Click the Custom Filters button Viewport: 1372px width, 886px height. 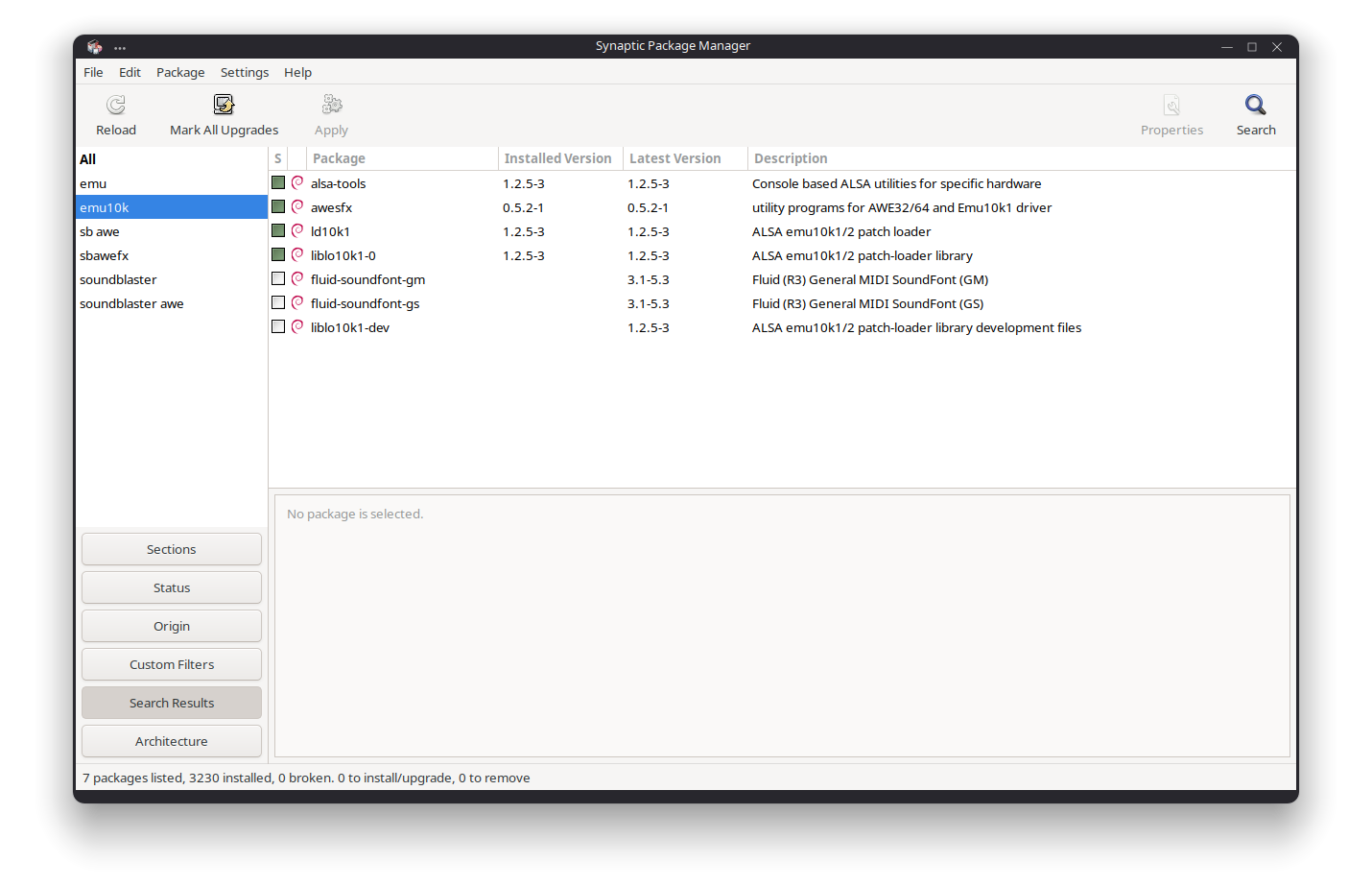pos(172,664)
